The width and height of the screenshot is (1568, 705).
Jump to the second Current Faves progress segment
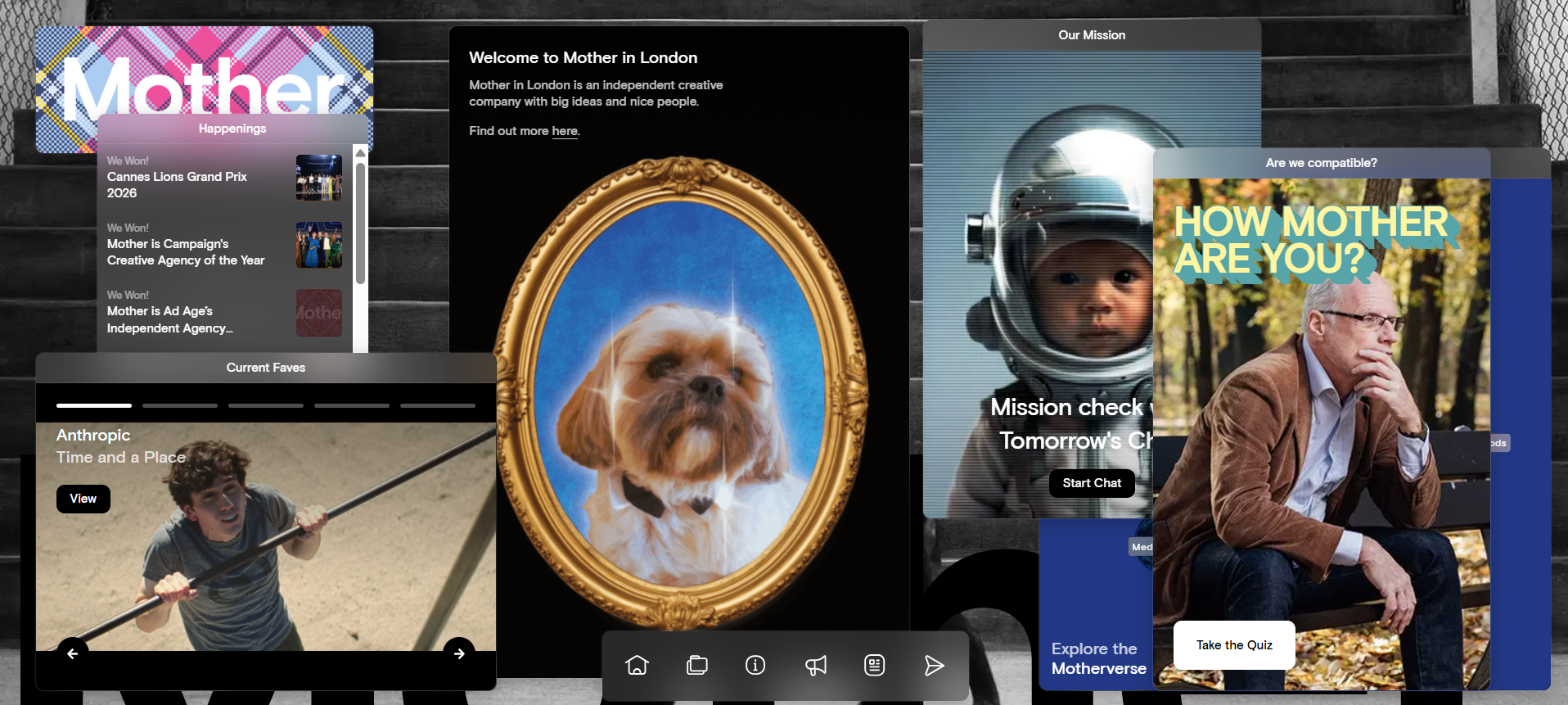pos(180,405)
